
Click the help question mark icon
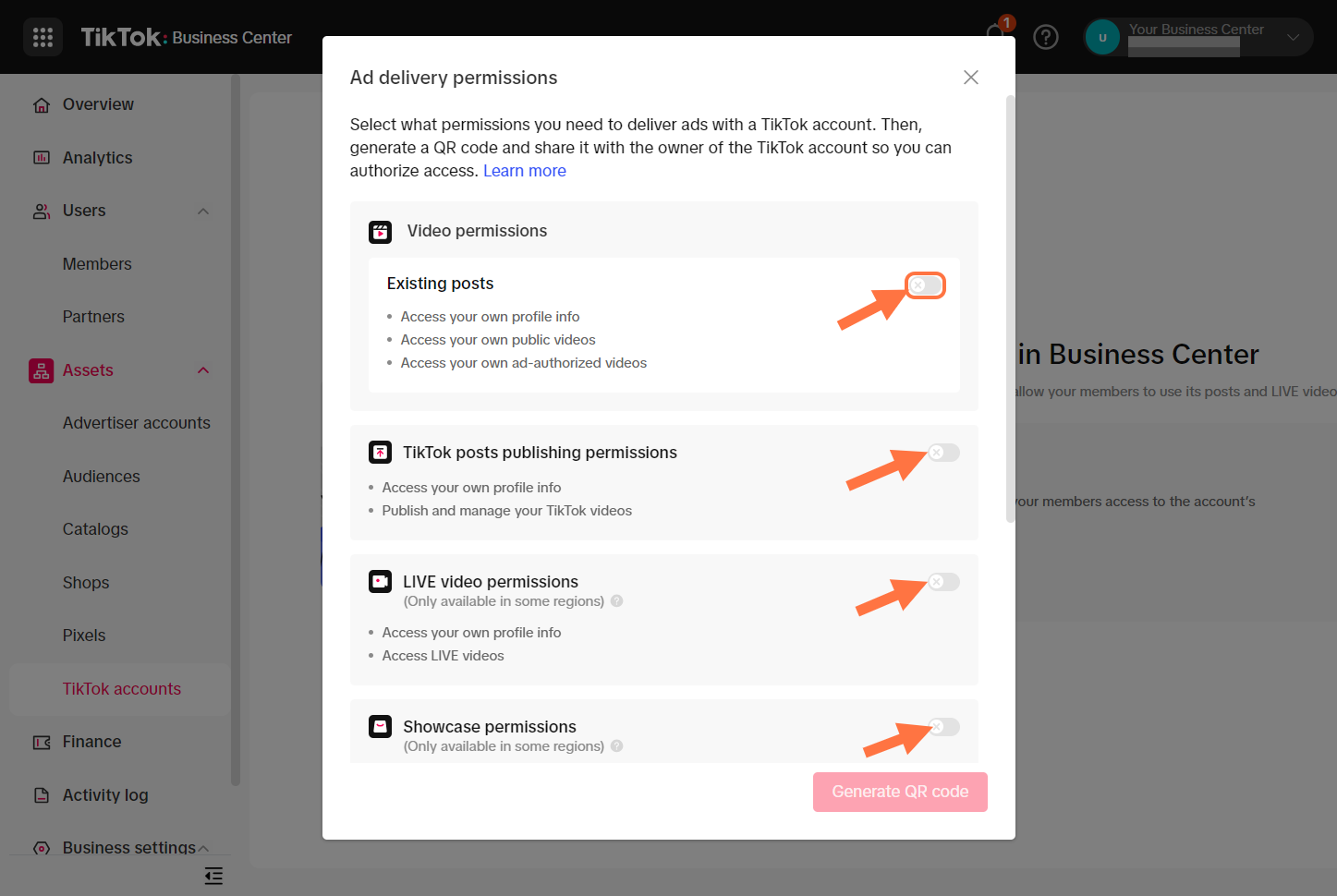click(1046, 37)
